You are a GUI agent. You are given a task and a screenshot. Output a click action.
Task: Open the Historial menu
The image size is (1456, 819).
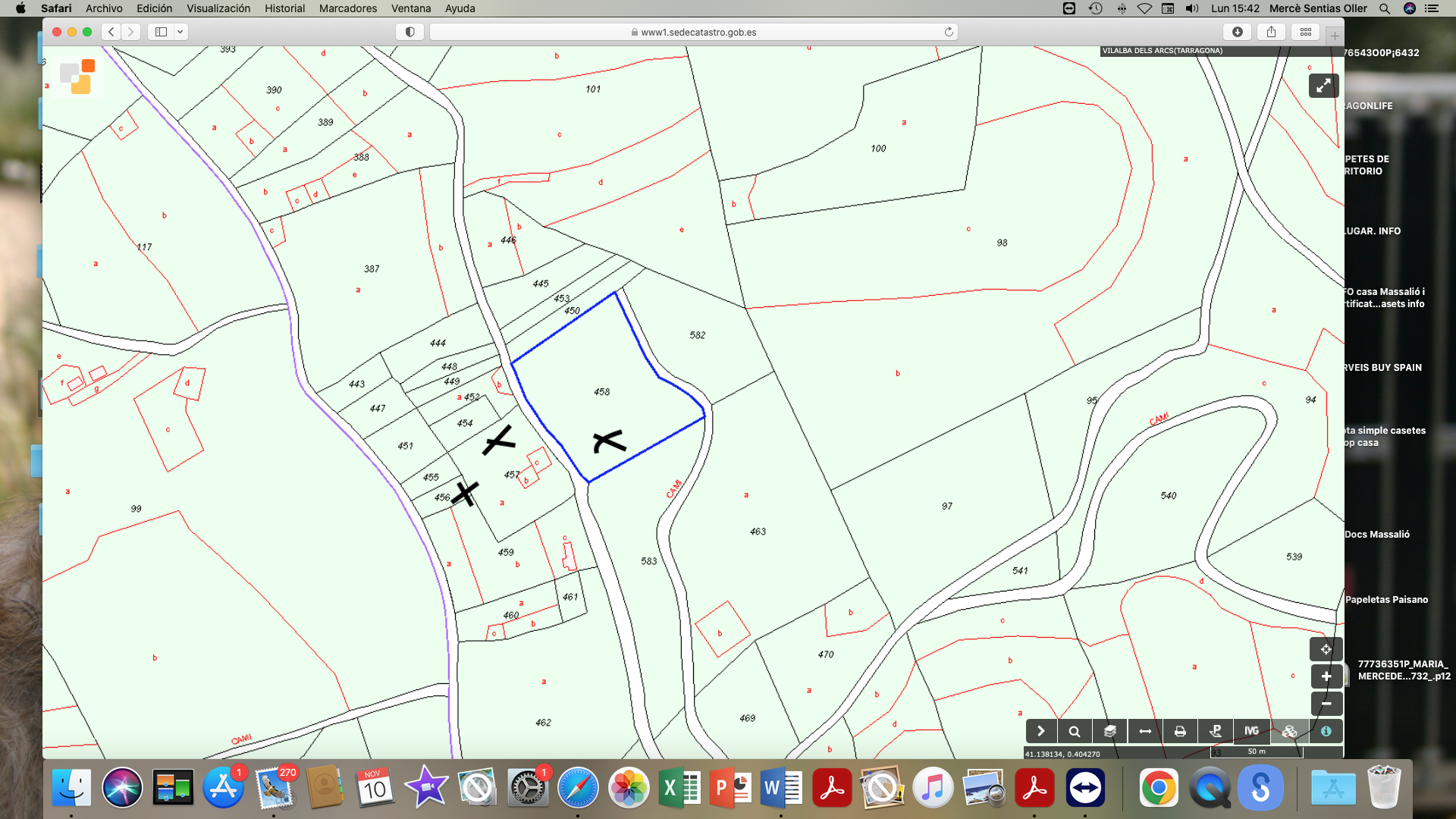[x=284, y=8]
